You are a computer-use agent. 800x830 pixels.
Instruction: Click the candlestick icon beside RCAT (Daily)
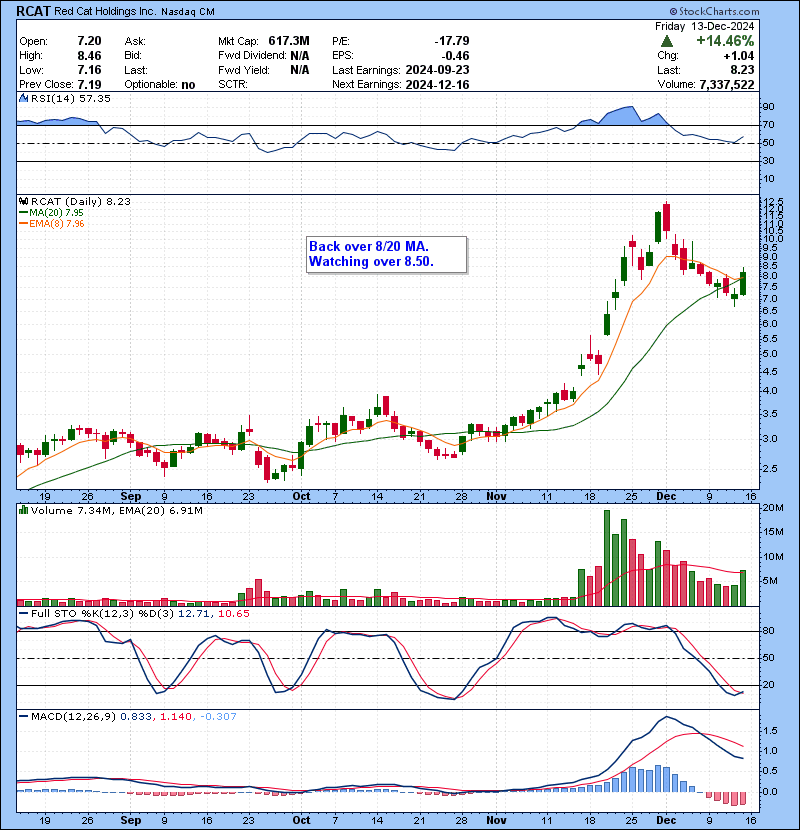click(23, 202)
